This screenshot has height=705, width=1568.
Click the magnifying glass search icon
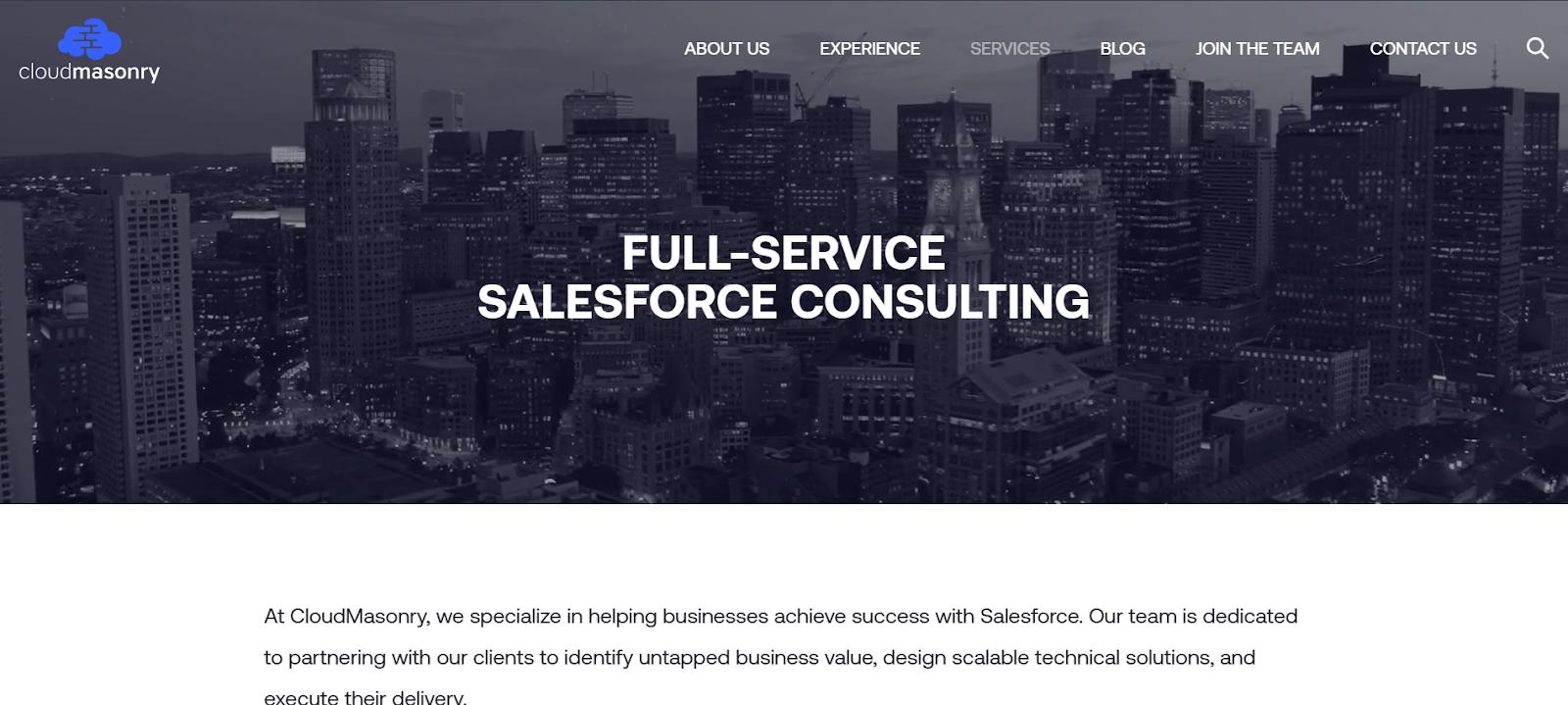[x=1536, y=46]
